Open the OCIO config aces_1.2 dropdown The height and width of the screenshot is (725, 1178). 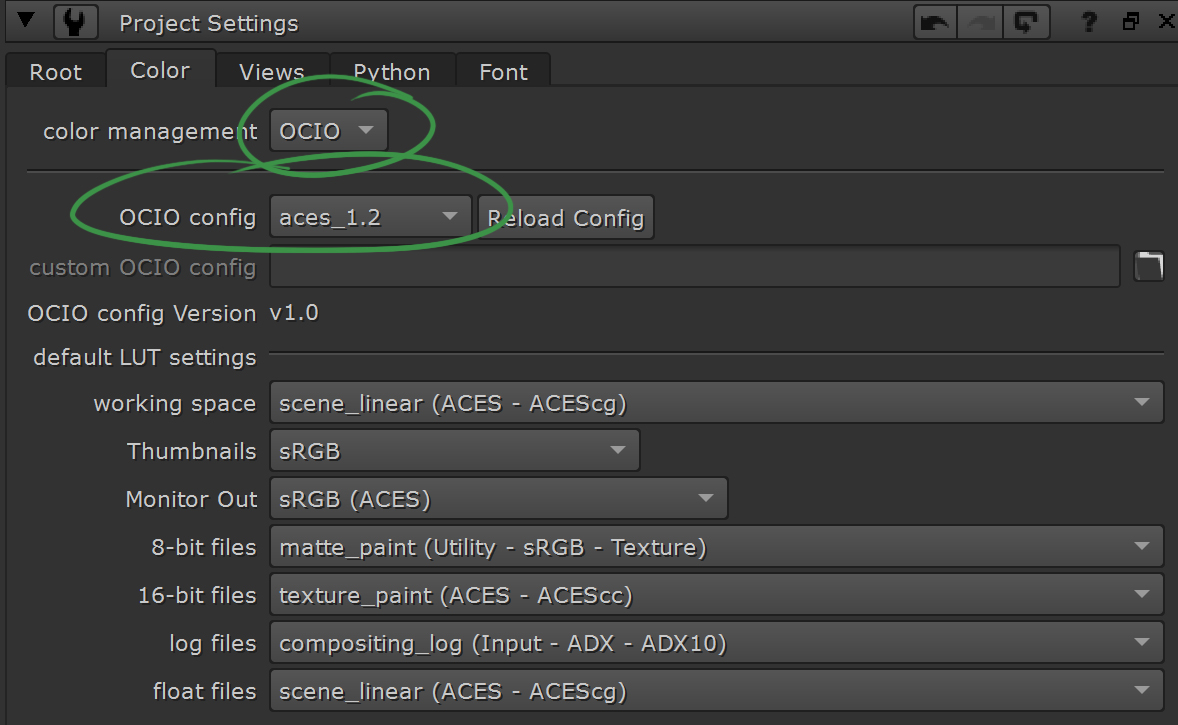tap(370, 217)
